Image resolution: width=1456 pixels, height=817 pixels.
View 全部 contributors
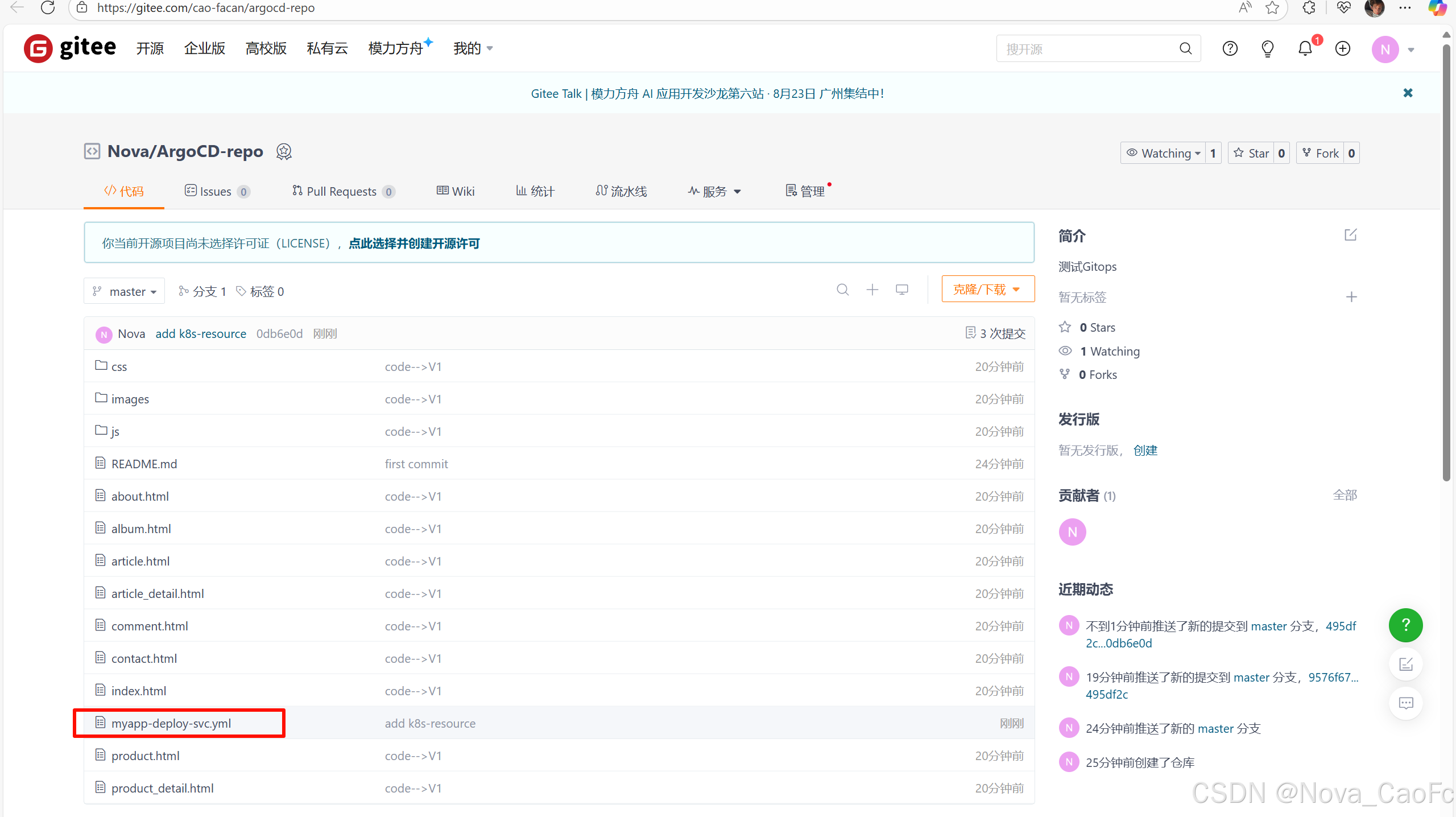pyautogui.click(x=1345, y=495)
